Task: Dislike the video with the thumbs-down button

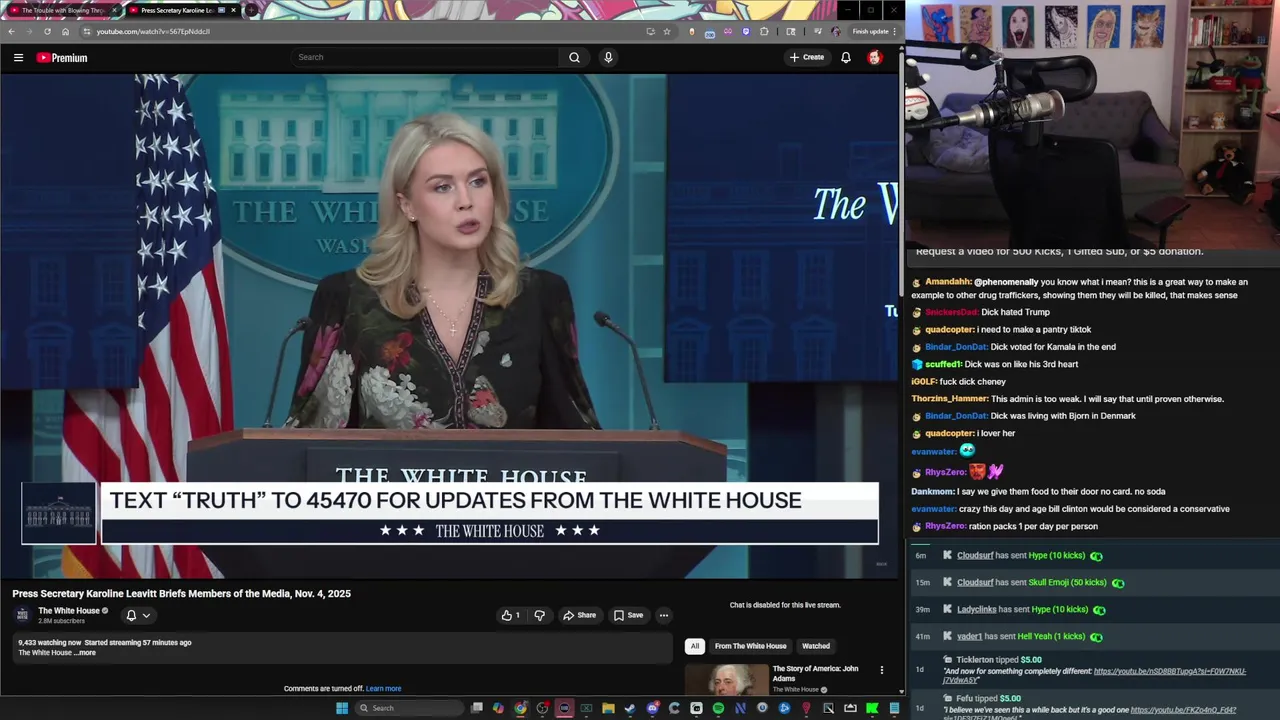Action: tap(539, 615)
